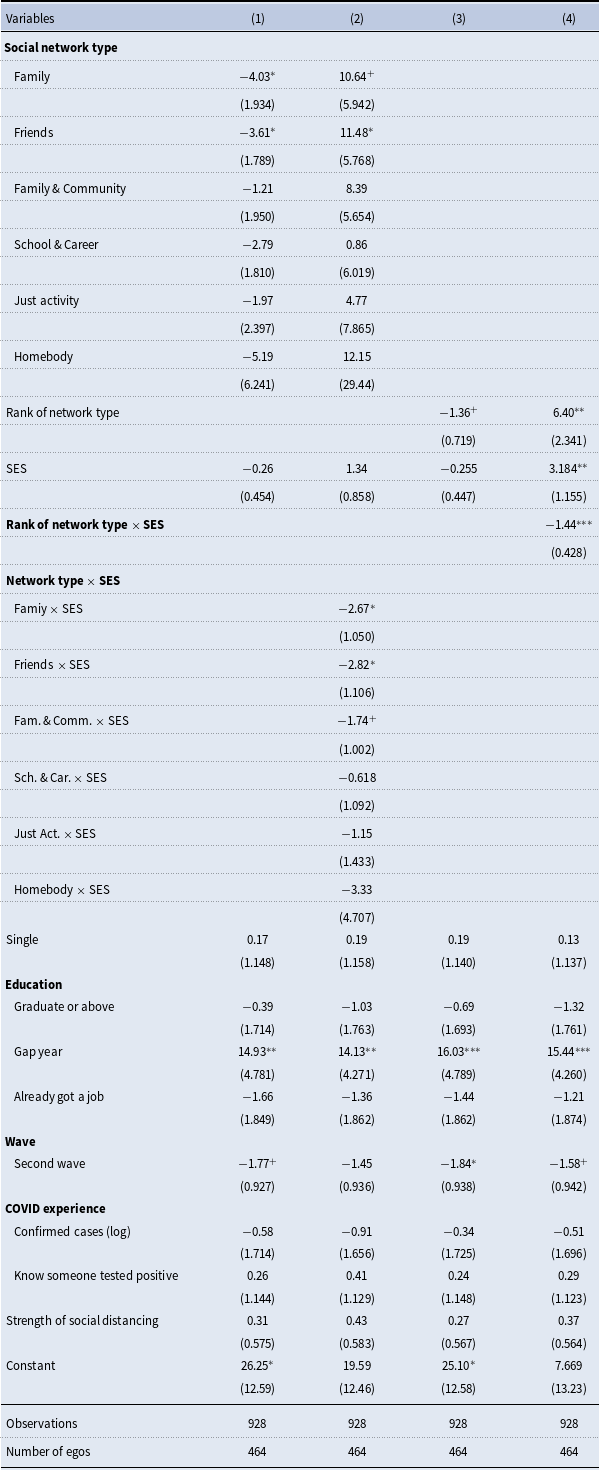
Task: Click the 'Social network type' section heading
Action: point(62,47)
